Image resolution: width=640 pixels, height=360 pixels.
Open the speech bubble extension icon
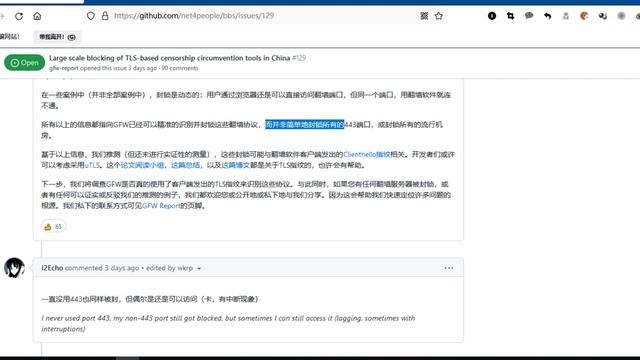529,16
